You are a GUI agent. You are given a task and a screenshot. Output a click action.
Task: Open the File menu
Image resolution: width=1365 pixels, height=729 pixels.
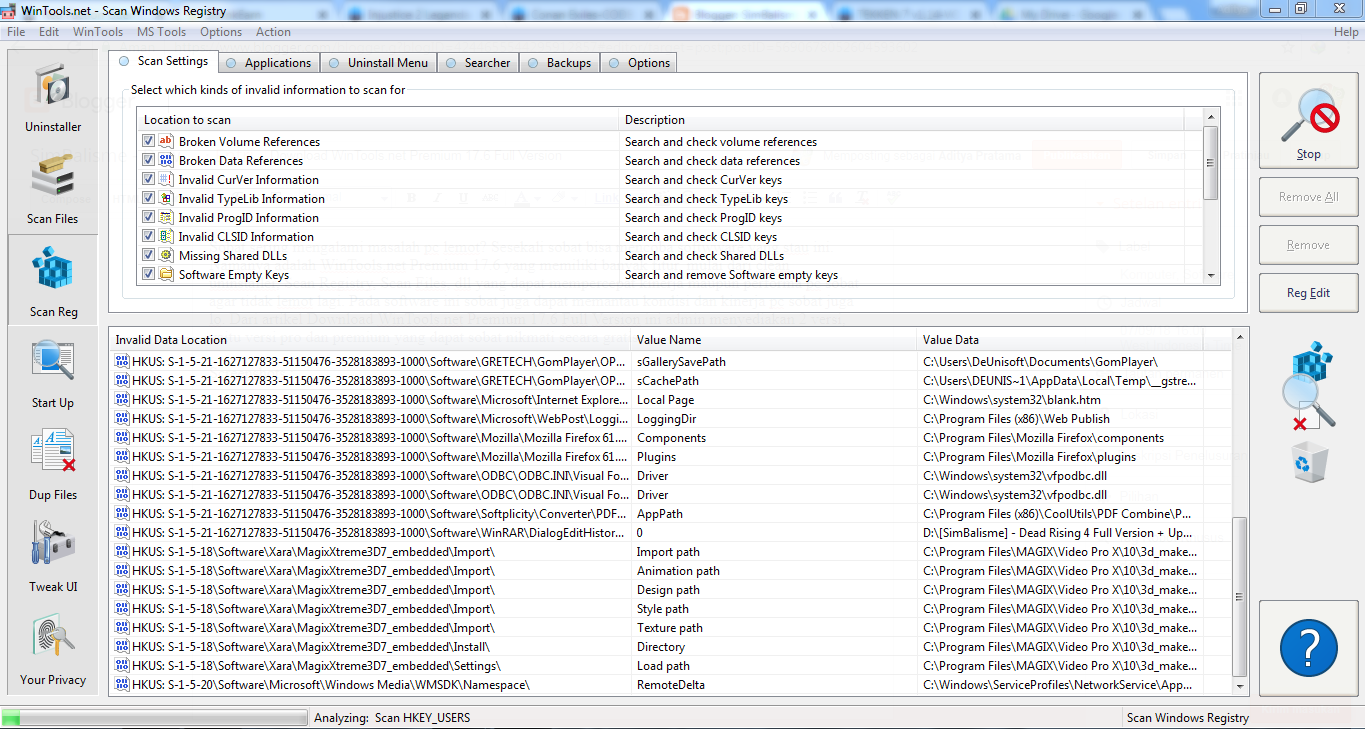click(x=16, y=32)
